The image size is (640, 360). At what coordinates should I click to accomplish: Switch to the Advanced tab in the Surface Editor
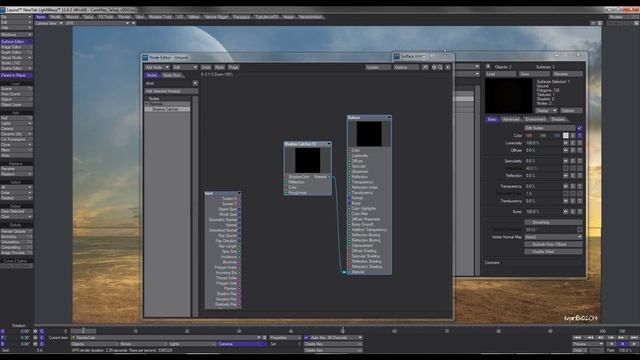point(511,119)
